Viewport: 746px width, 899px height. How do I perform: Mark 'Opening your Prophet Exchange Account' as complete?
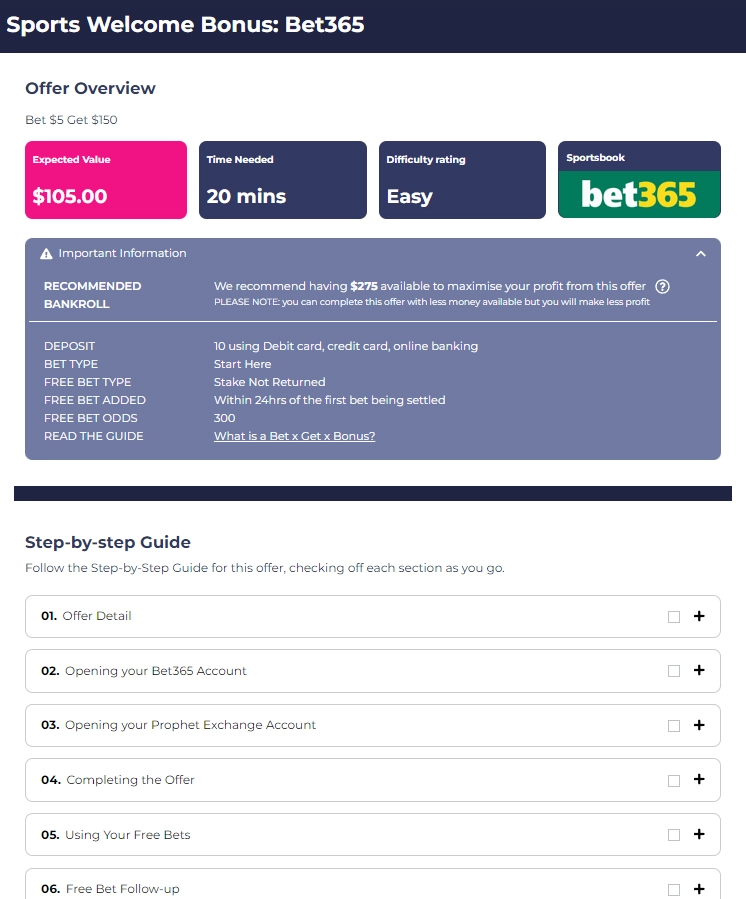point(673,725)
